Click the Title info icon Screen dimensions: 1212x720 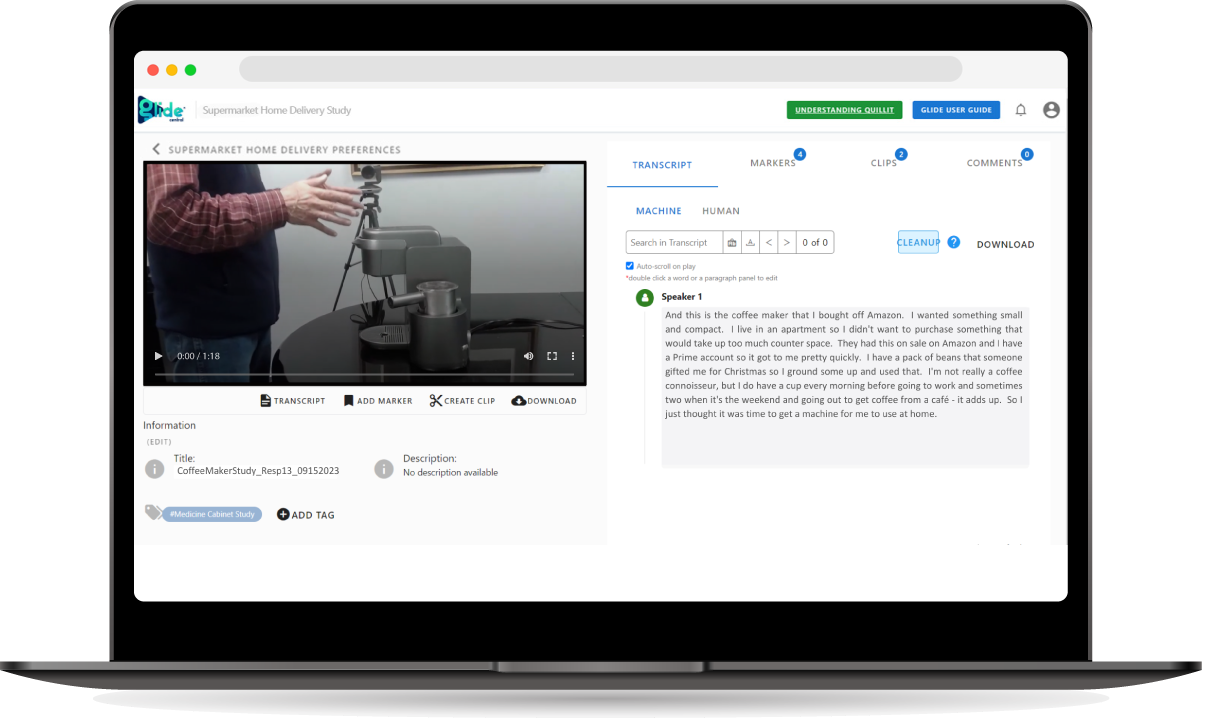coord(154,468)
